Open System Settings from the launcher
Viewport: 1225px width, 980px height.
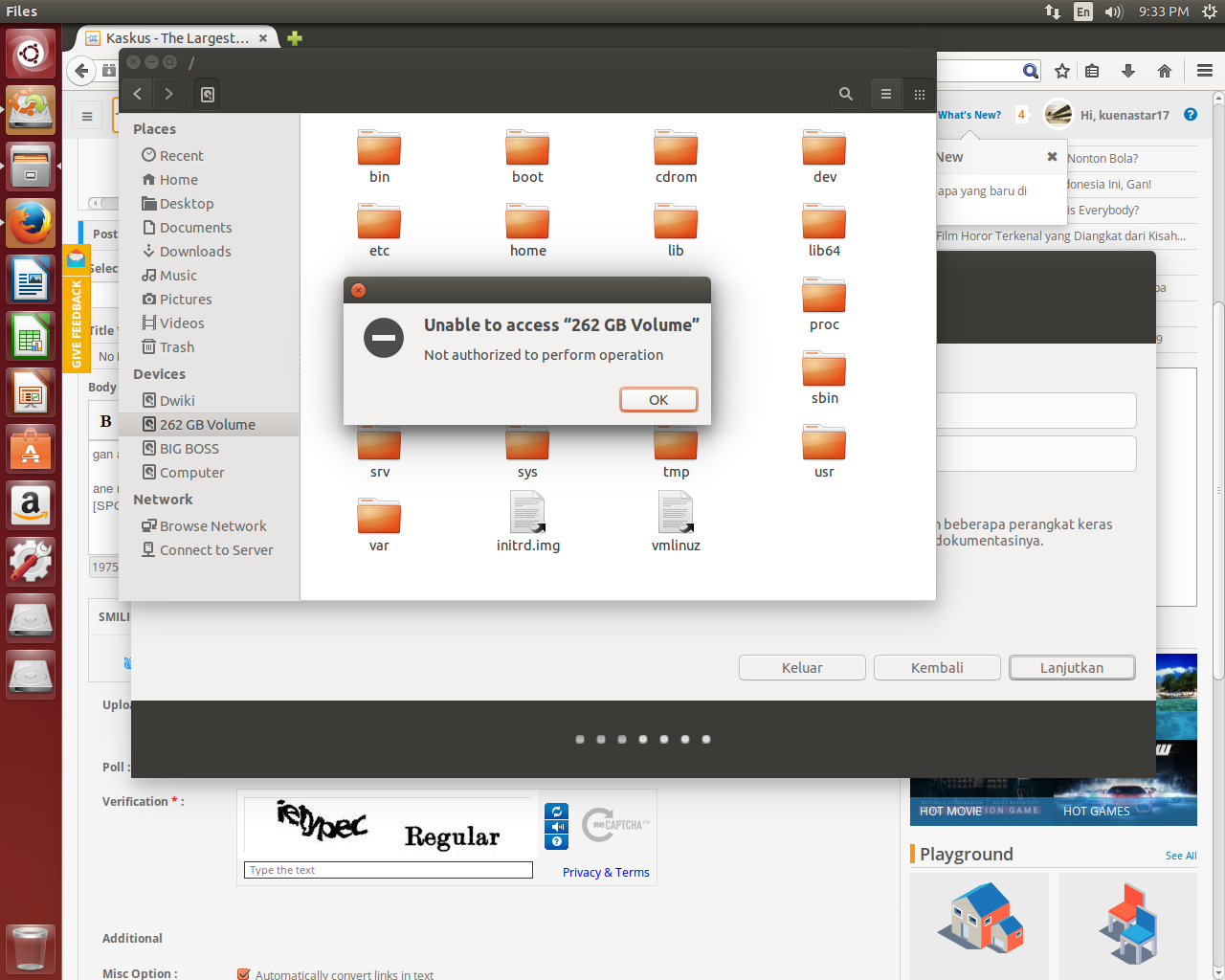[31, 563]
